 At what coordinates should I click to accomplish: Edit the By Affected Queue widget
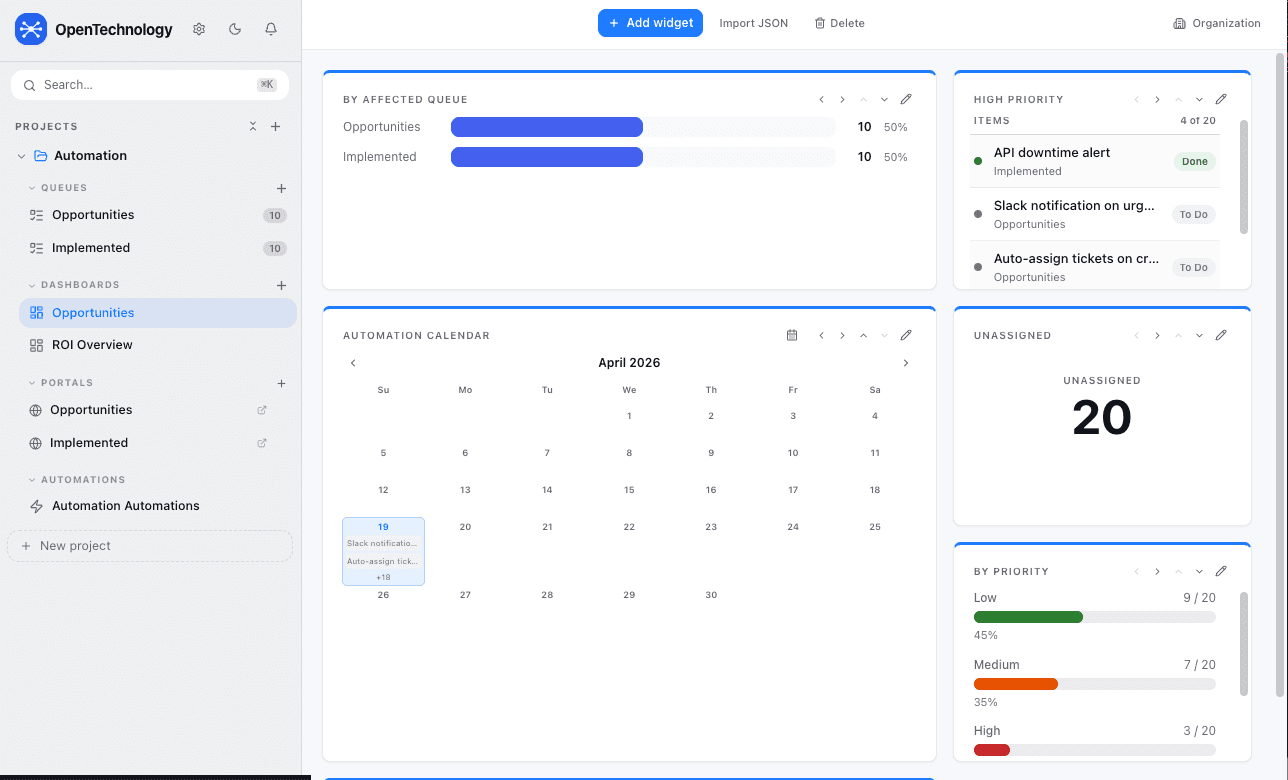pos(906,99)
